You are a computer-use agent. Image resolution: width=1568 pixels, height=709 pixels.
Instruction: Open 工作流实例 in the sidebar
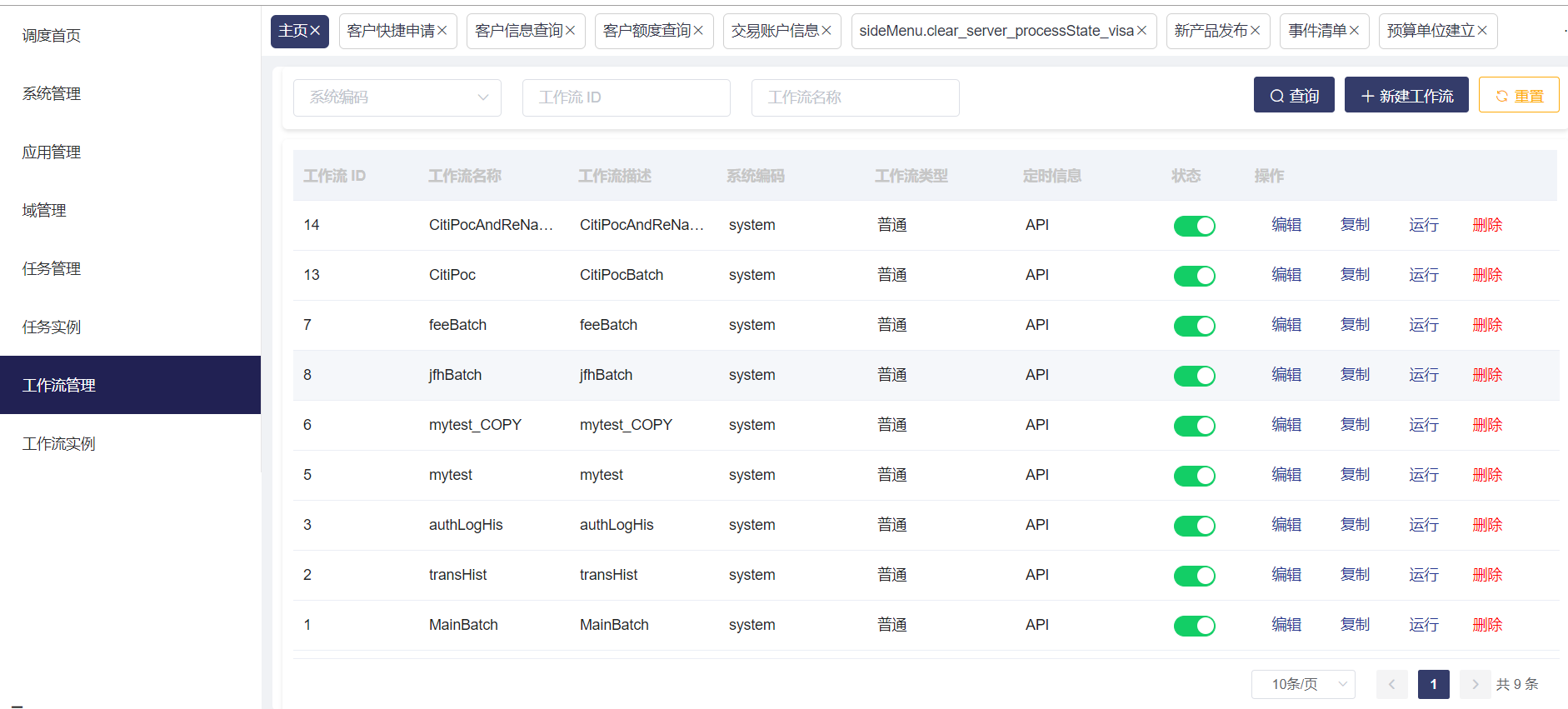(x=130, y=443)
